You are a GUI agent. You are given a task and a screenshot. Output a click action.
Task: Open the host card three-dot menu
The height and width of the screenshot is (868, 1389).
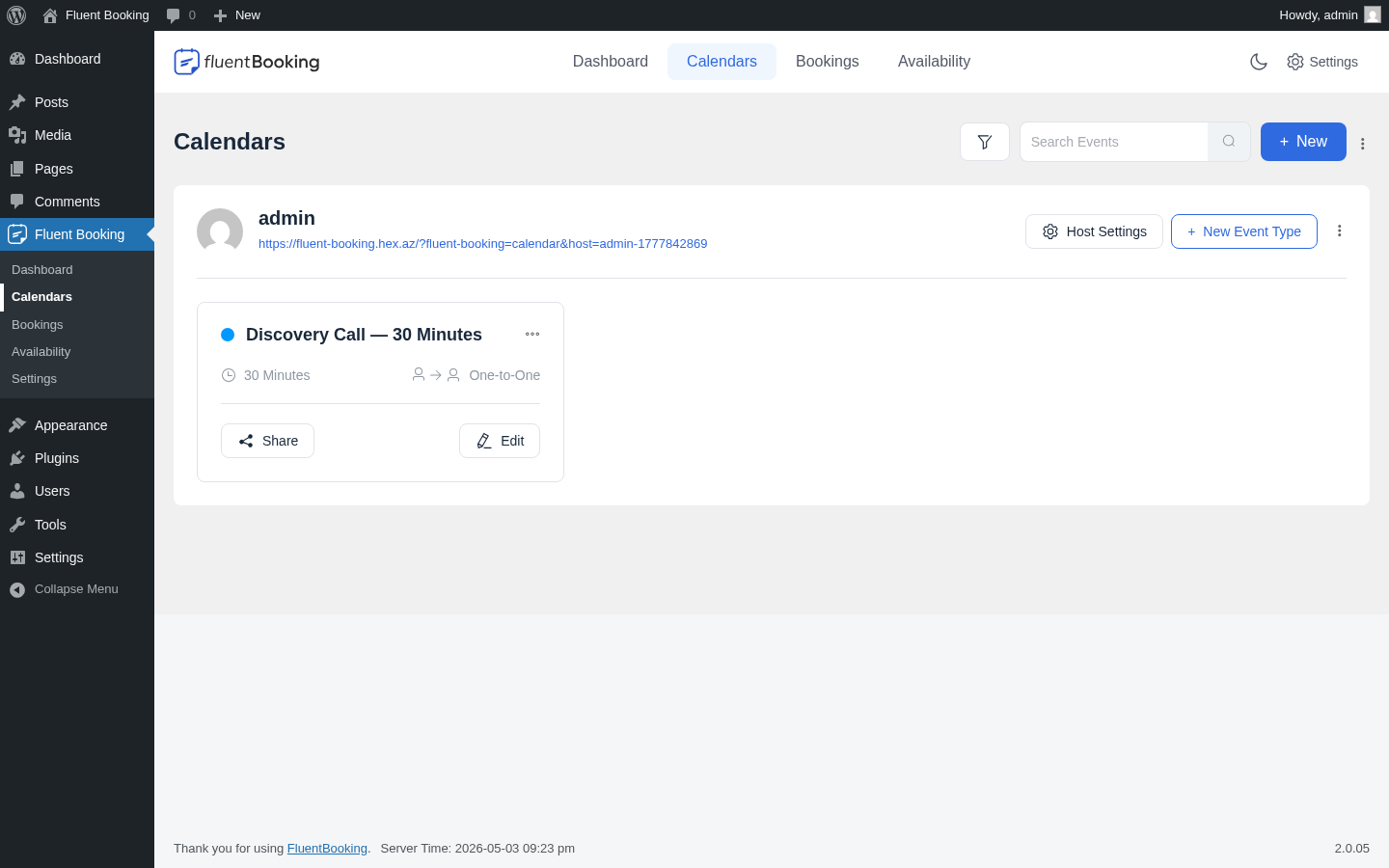pyautogui.click(x=1340, y=231)
